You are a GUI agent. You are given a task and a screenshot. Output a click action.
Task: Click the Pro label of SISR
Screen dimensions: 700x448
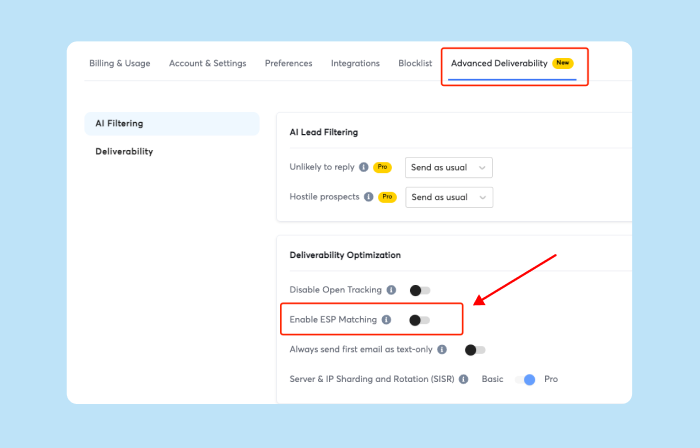pyautogui.click(x=551, y=379)
